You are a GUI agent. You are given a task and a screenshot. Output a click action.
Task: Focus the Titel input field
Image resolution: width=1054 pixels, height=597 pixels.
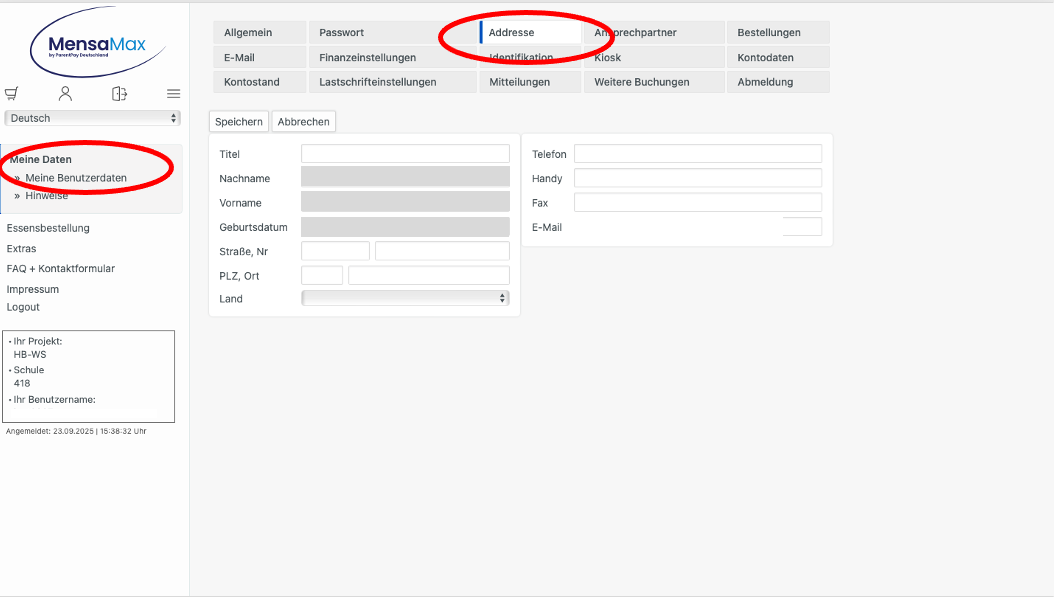(x=405, y=154)
